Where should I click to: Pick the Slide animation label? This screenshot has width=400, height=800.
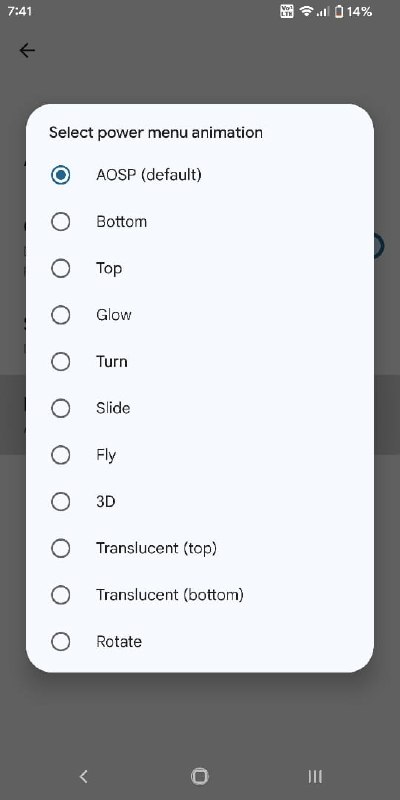113,408
